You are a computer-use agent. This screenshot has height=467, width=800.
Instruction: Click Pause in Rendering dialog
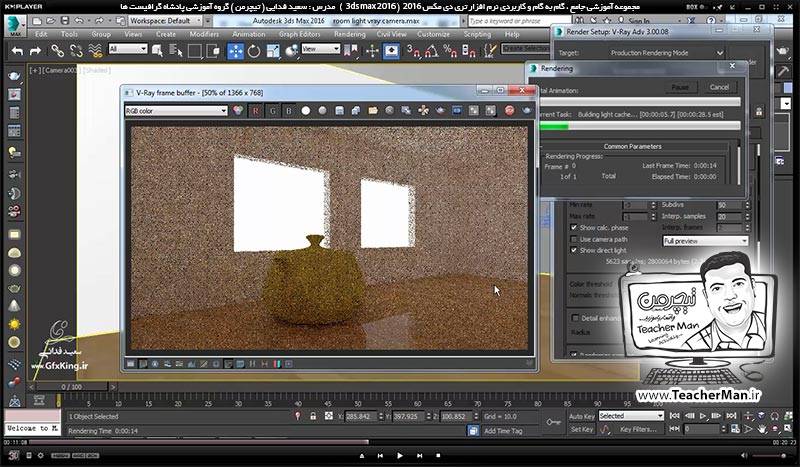click(x=680, y=87)
